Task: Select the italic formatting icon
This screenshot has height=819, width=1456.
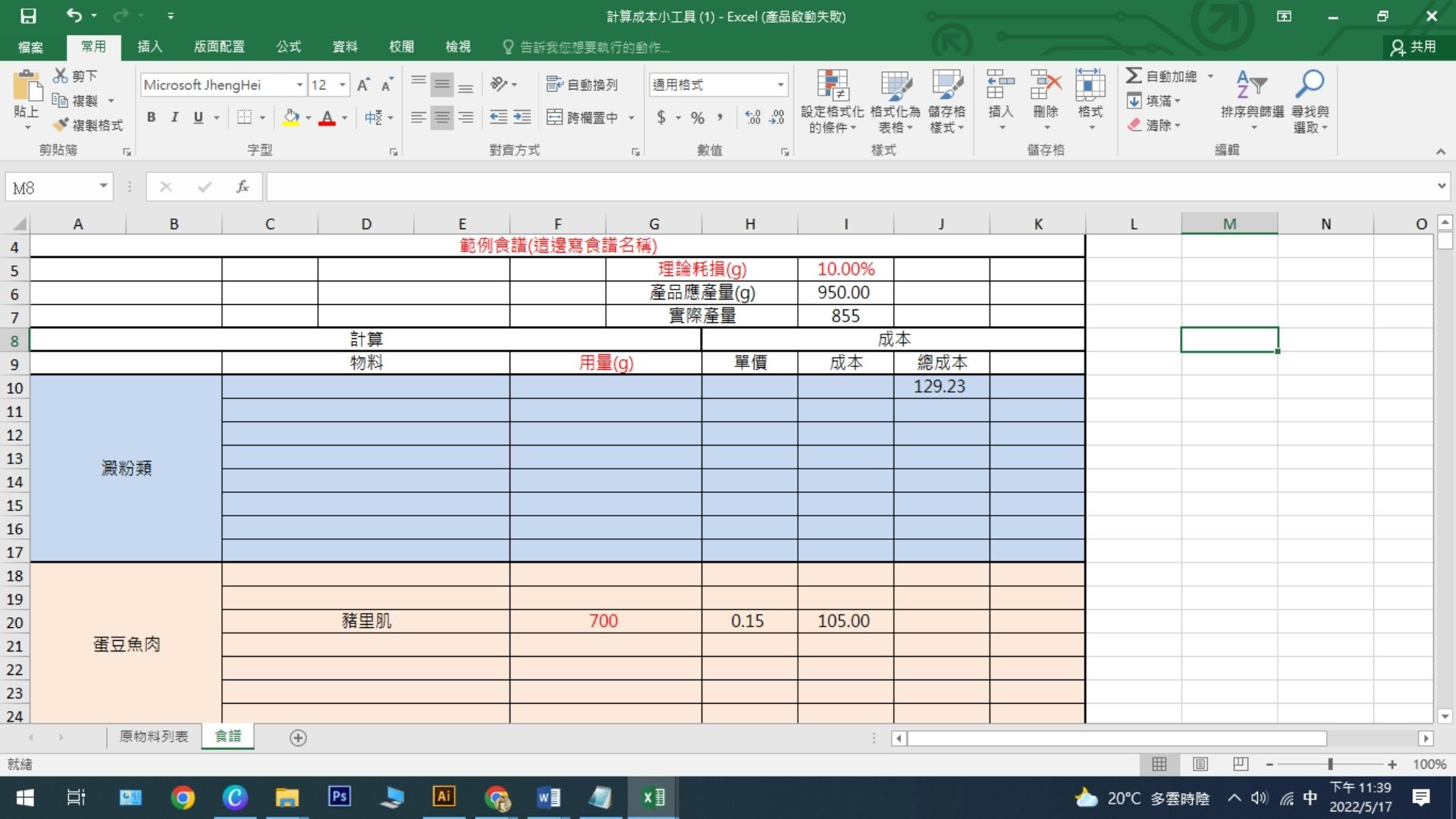Action: [x=174, y=118]
